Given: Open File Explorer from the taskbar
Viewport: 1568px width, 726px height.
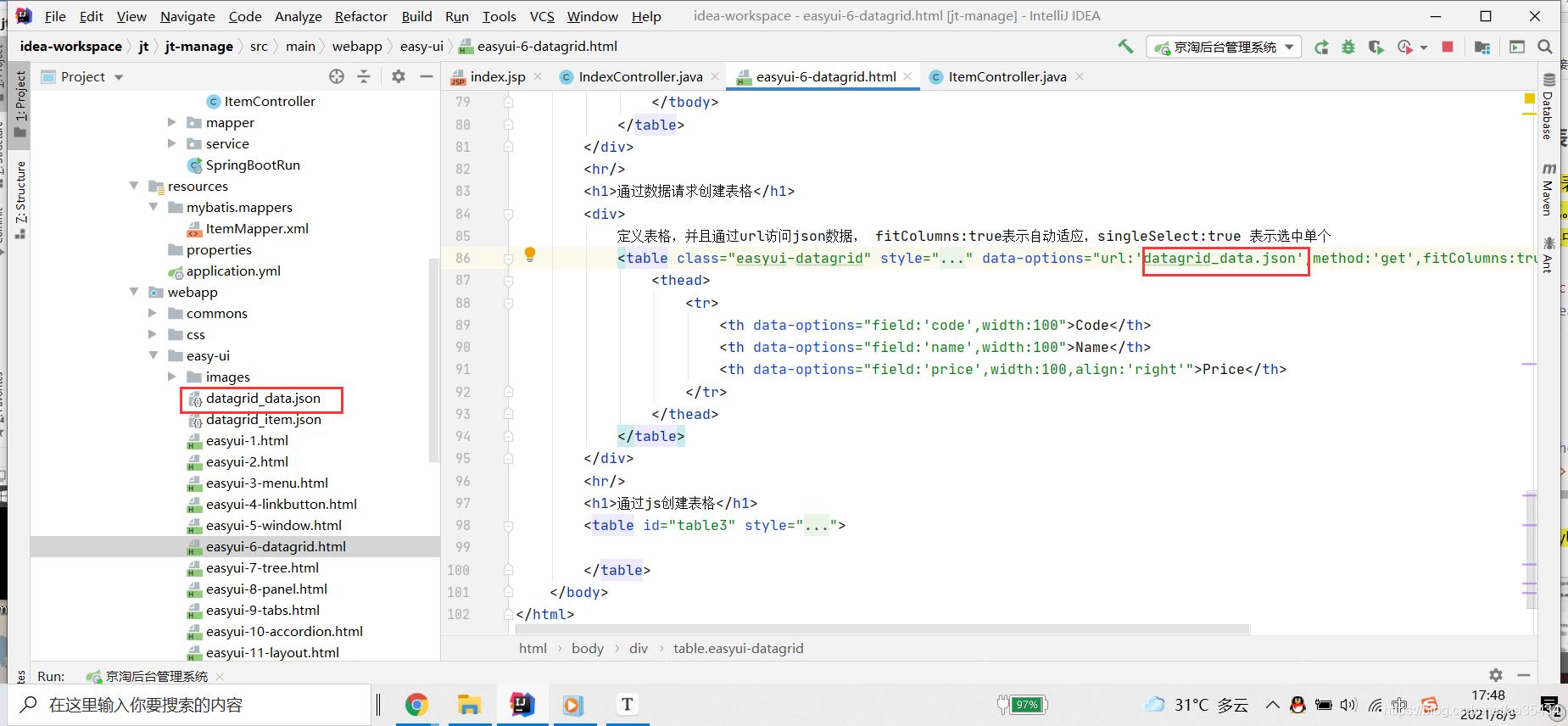Looking at the screenshot, I should tap(469, 705).
